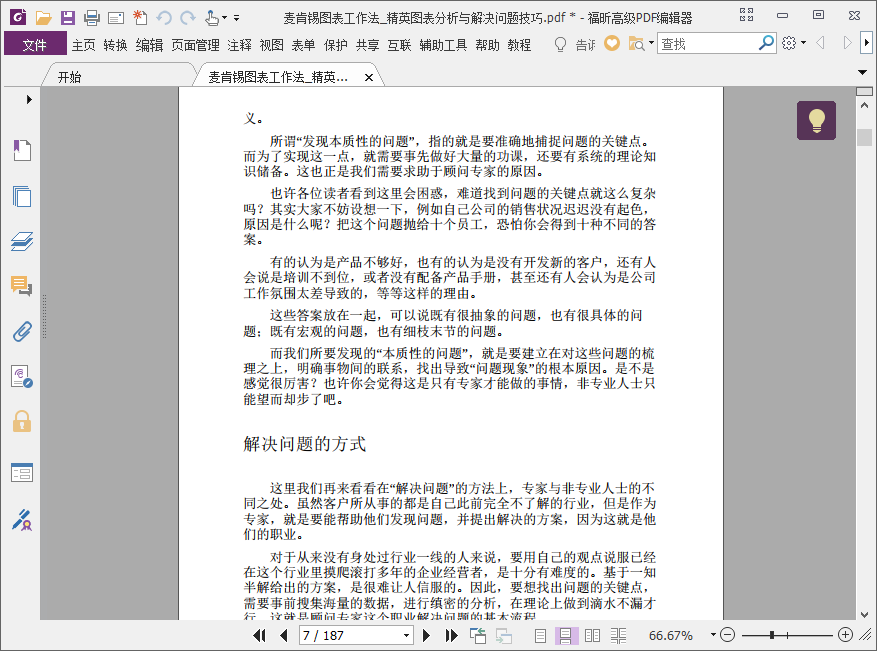Open the zoom level dropdown arrow
Image resolution: width=877 pixels, height=651 pixels.
(x=713, y=635)
